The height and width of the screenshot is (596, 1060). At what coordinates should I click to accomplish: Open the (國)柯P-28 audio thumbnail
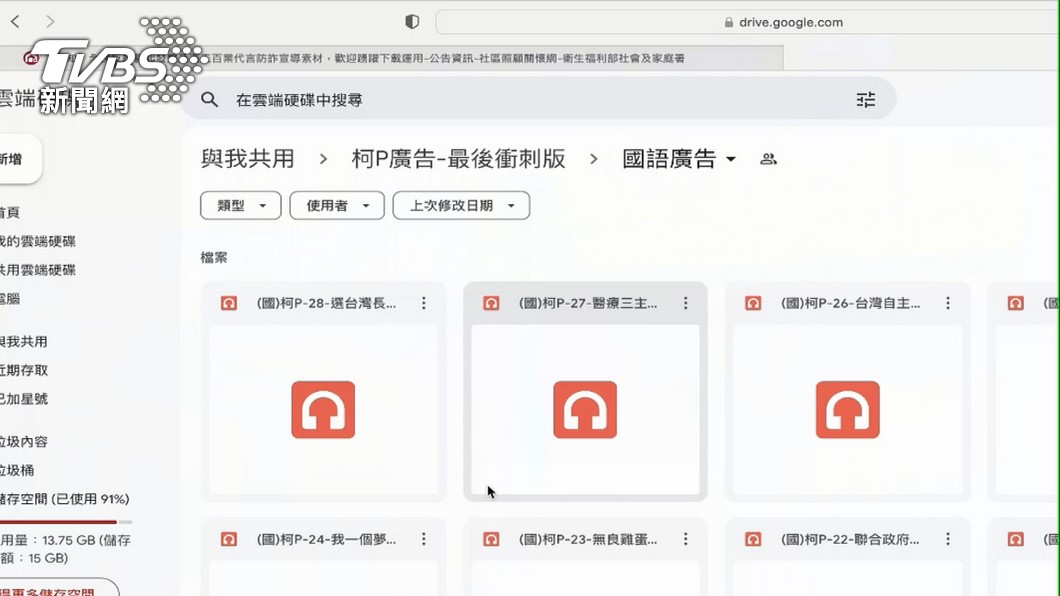(323, 409)
